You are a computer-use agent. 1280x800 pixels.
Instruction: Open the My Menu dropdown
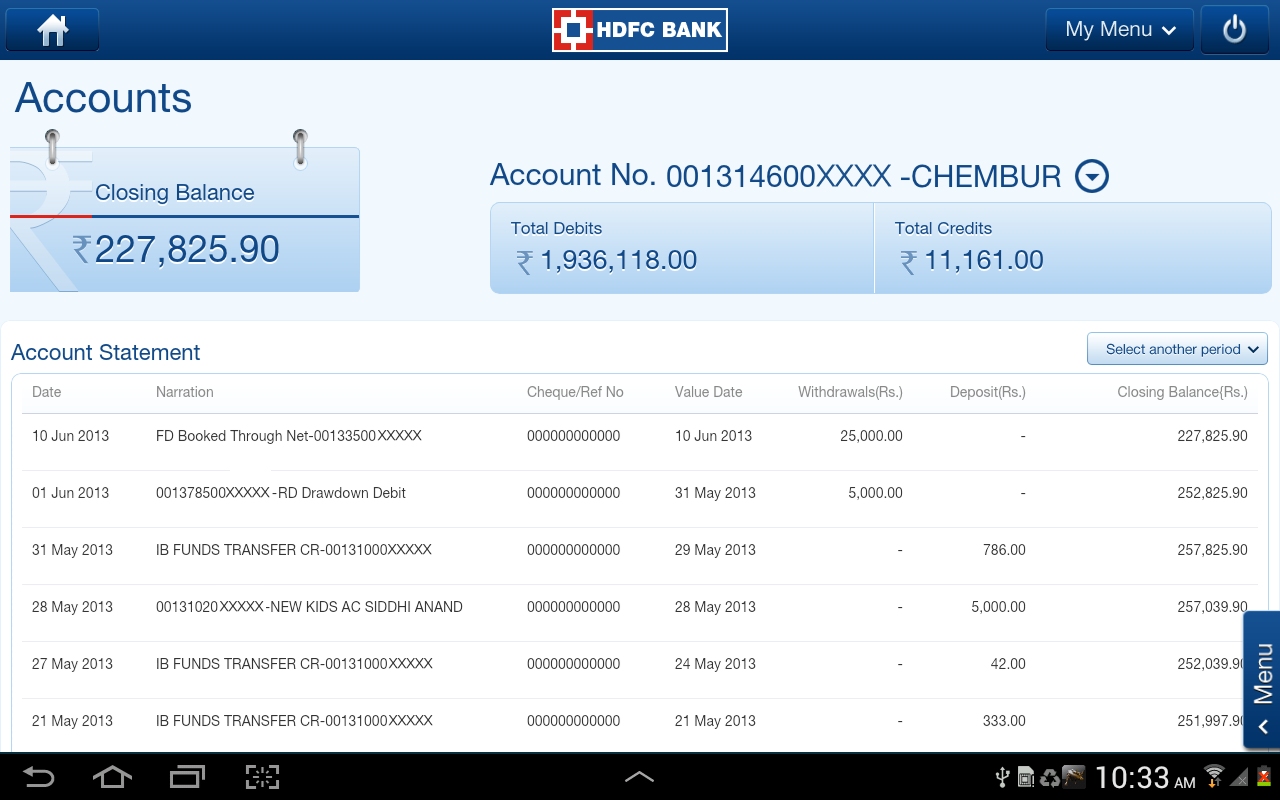(1120, 30)
